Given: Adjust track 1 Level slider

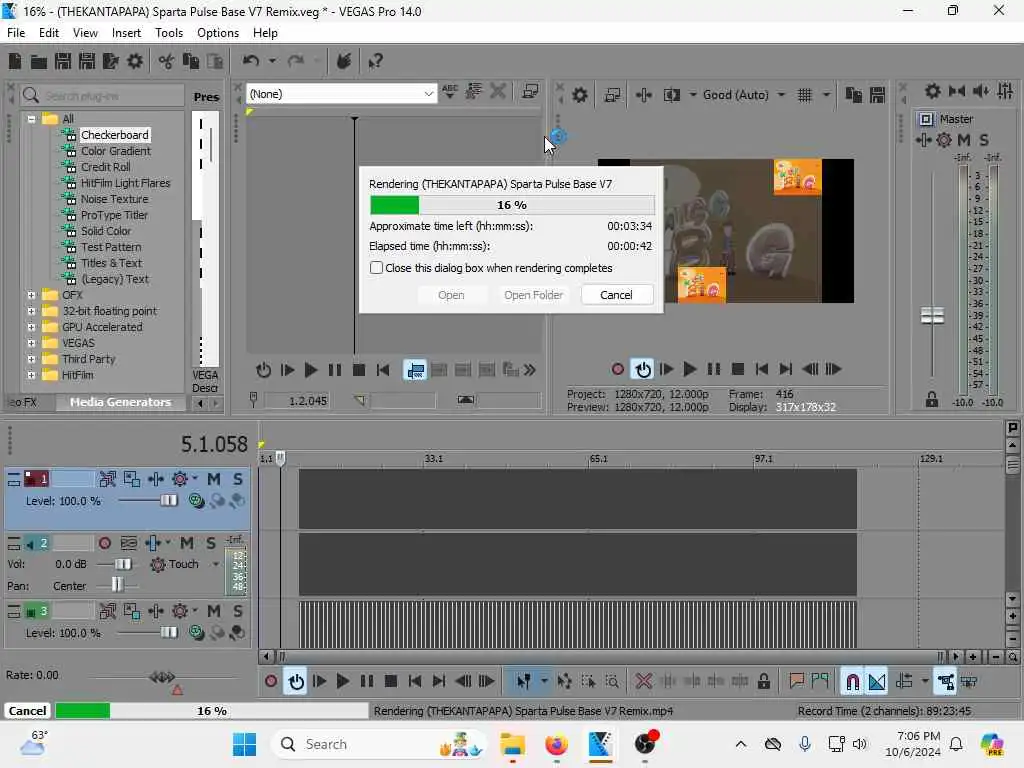Looking at the screenshot, I should click(168, 501).
